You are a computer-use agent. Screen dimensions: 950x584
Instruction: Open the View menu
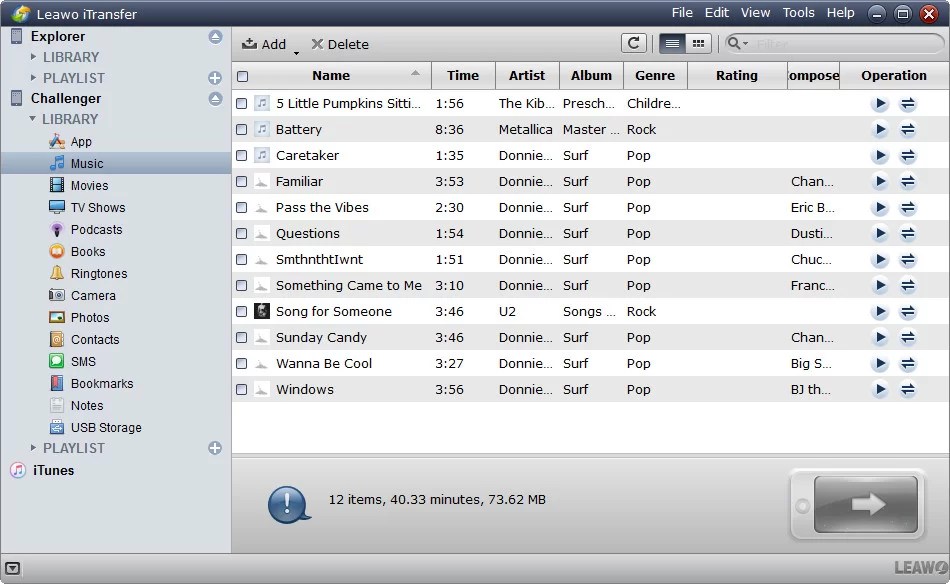pos(755,13)
